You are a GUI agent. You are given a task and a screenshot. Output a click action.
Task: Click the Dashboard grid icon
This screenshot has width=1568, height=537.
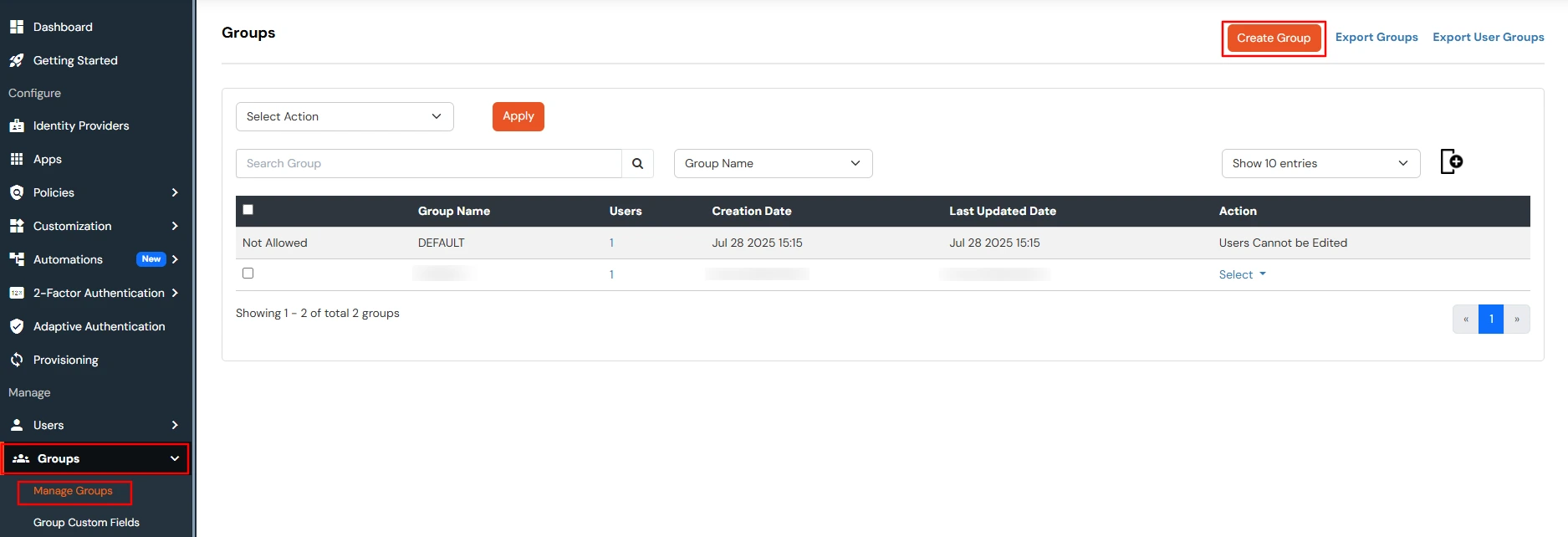[17, 27]
